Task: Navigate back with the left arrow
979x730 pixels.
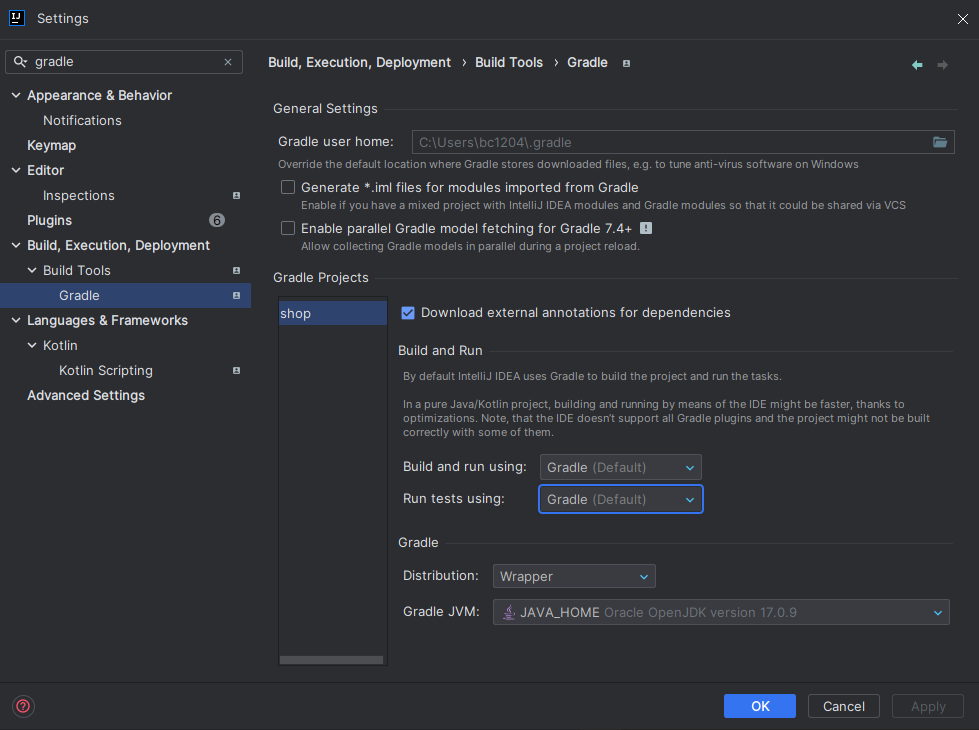Action: point(917,65)
